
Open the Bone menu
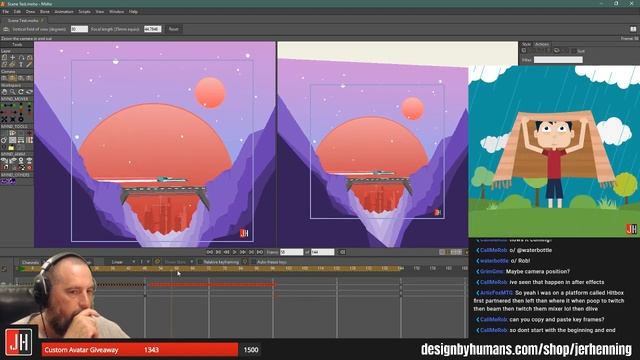(44, 12)
